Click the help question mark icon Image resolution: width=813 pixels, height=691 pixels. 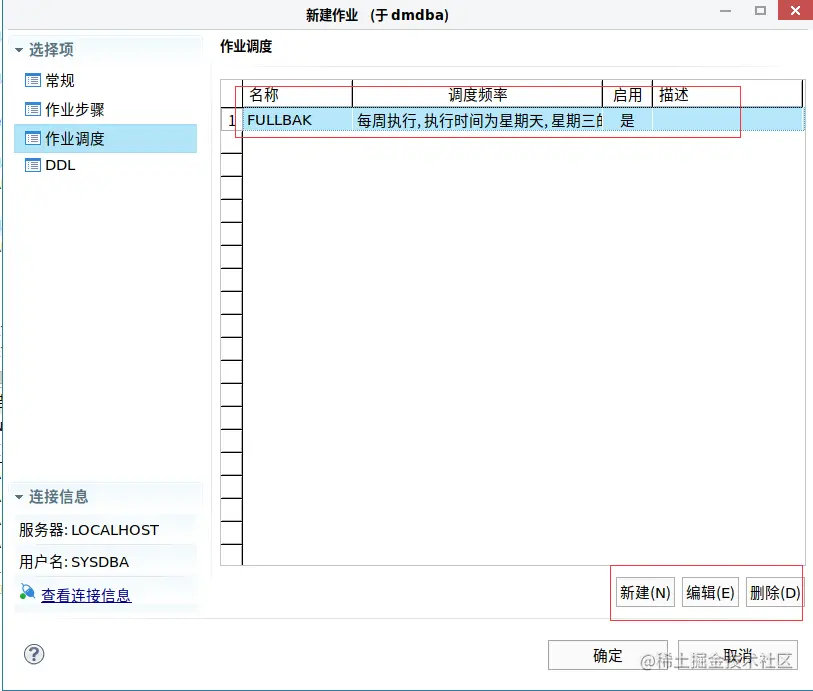pos(33,654)
